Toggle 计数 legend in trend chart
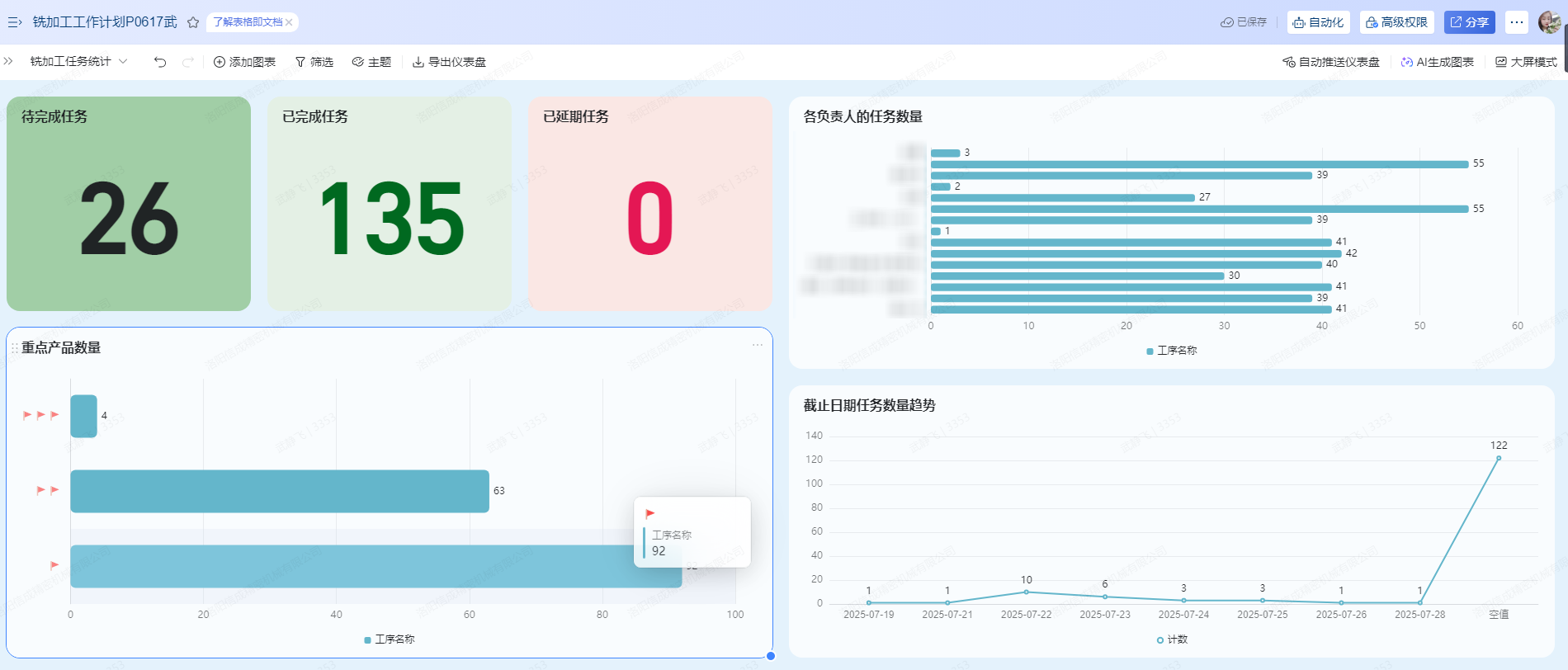Image resolution: width=1568 pixels, height=670 pixels. [x=1172, y=639]
